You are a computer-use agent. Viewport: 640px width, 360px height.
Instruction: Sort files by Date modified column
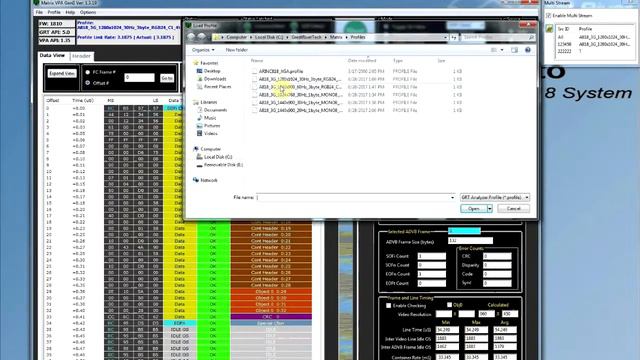pos(362,60)
